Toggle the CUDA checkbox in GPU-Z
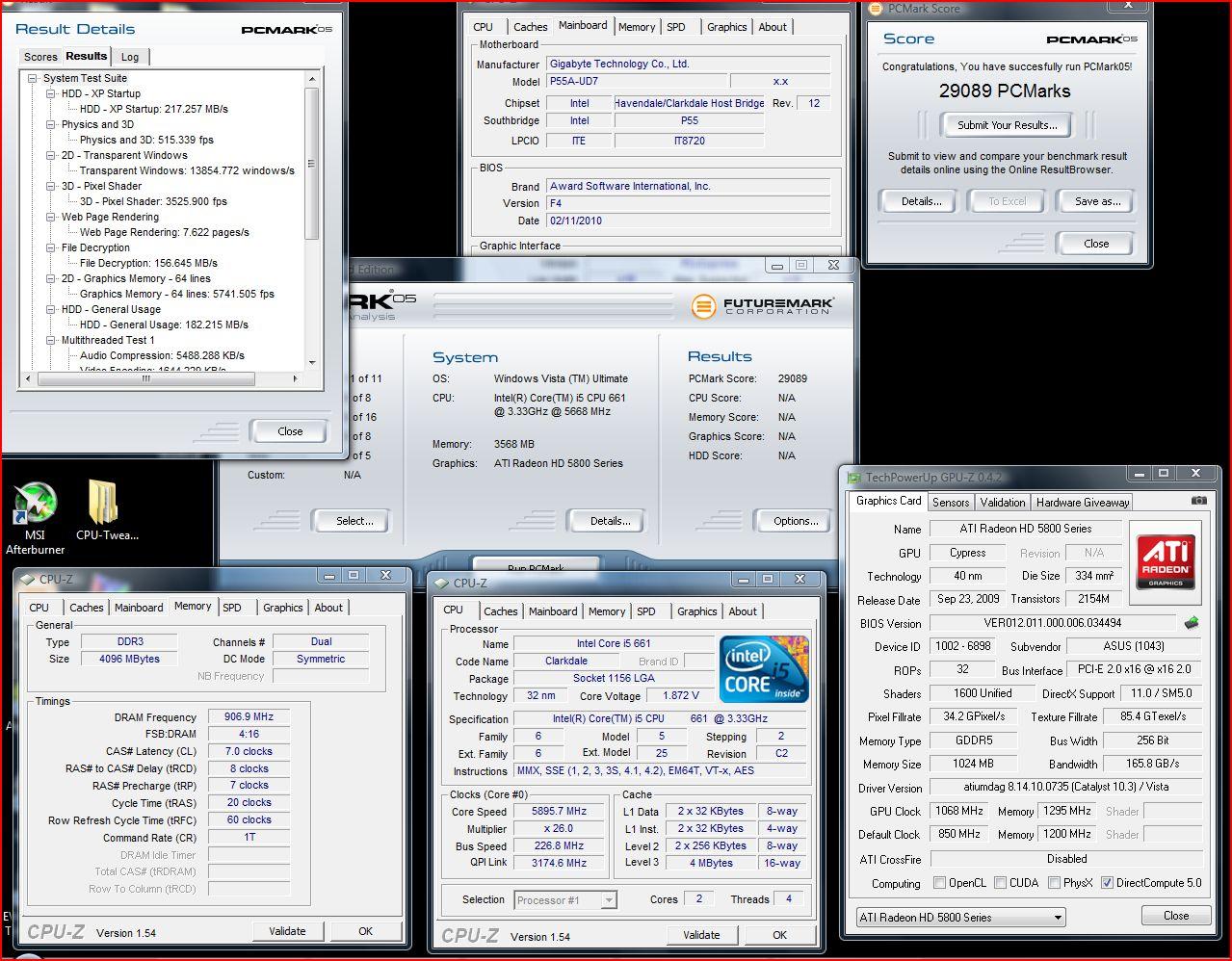1232x961 pixels. tap(1000, 883)
